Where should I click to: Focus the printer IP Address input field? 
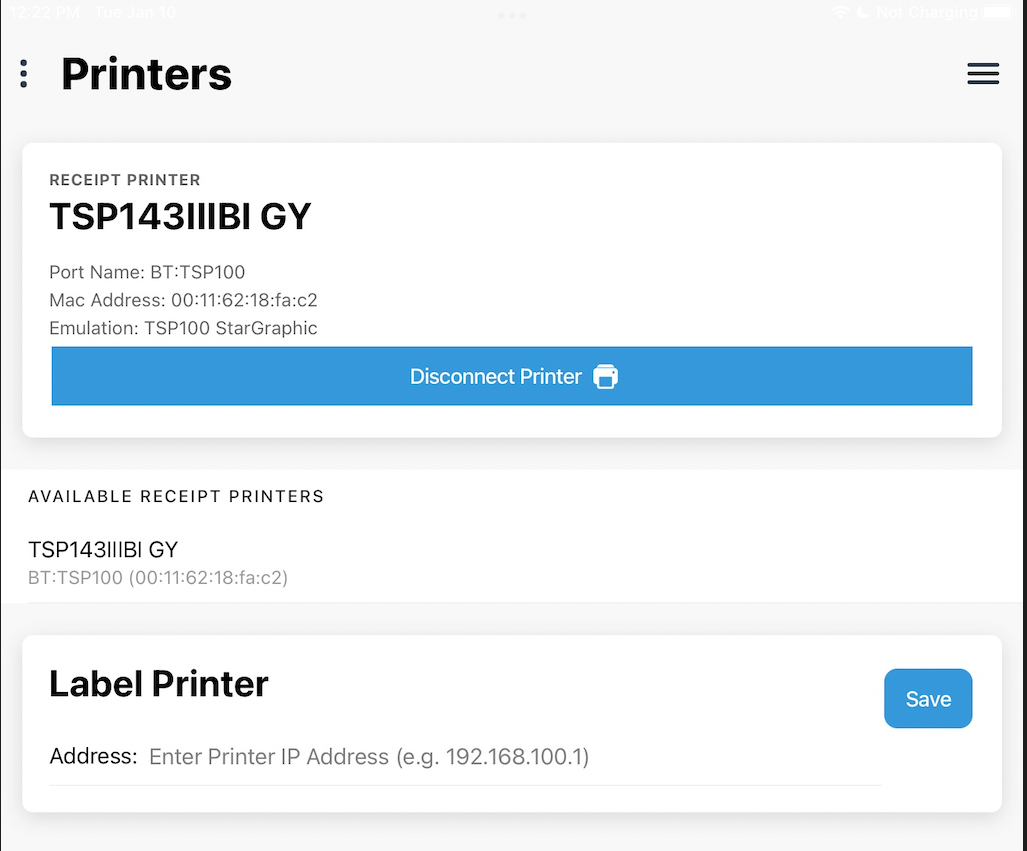tap(514, 757)
